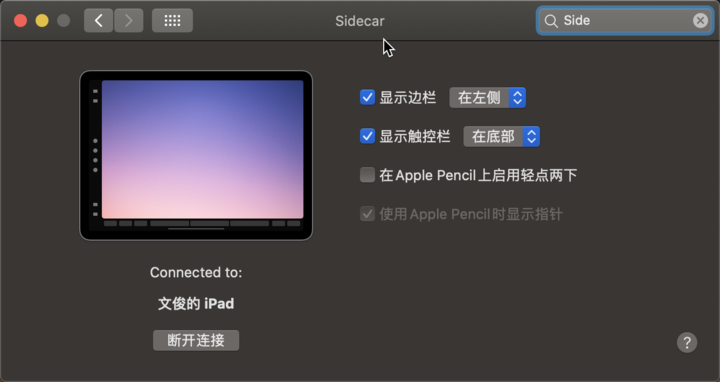This screenshot has width=720, height=382.
Task: Click the magnifying glass in search field
Action: (x=551, y=21)
